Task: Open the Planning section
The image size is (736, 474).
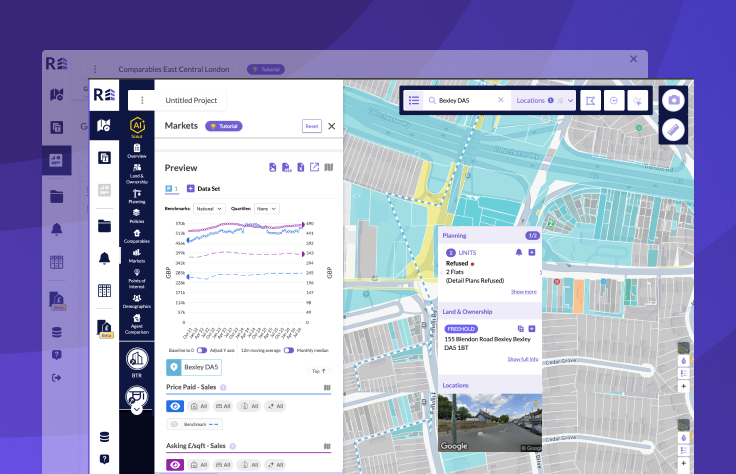Action: pyautogui.click(x=137, y=196)
